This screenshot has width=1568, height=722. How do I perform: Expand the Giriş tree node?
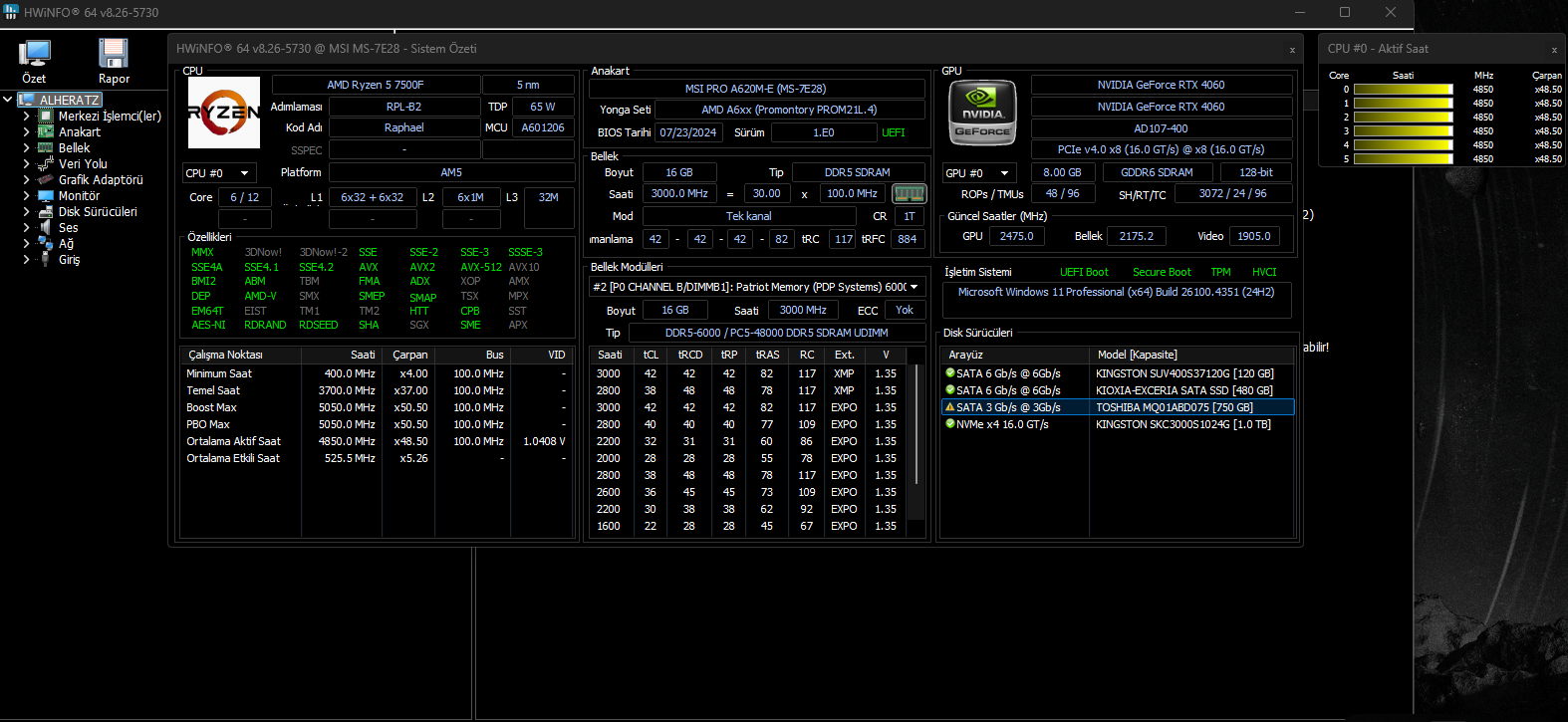tap(27, 259)
